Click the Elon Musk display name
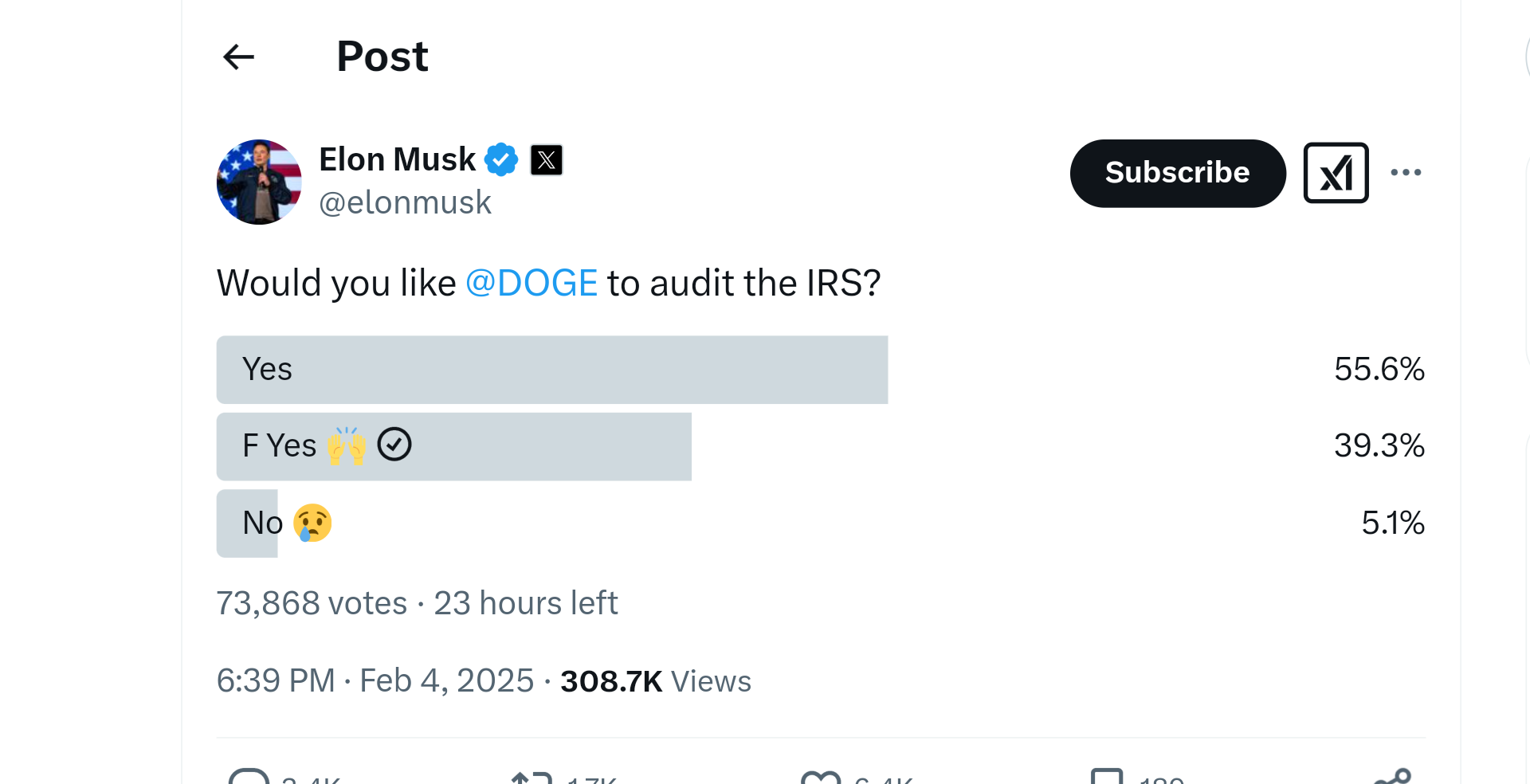This screenshot has width=1530, height=784. [x=397, y=159]
